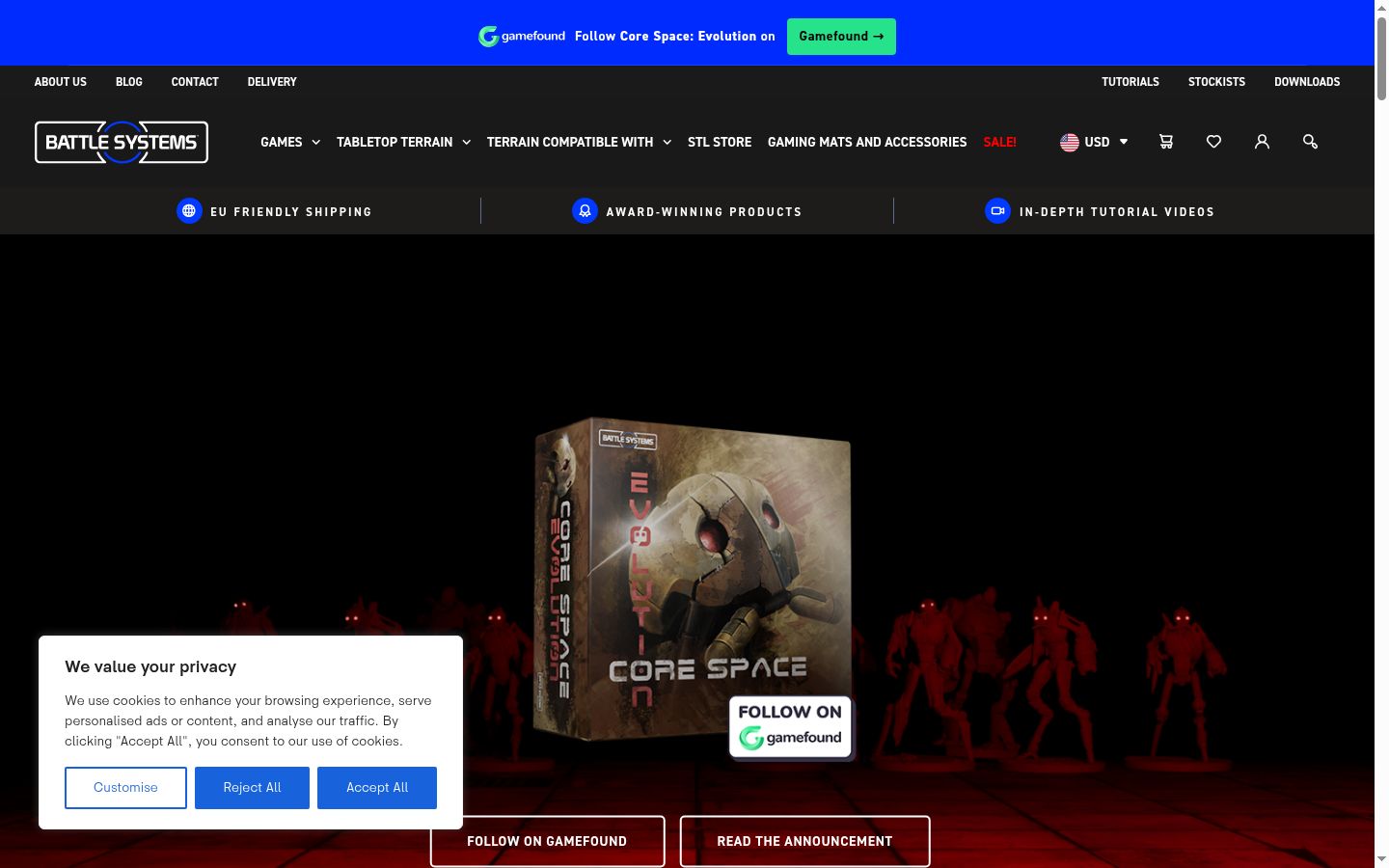The width and height of the screenshot is (1389, 868).
Task: Click the green Gamefound button
Action: 841,37
